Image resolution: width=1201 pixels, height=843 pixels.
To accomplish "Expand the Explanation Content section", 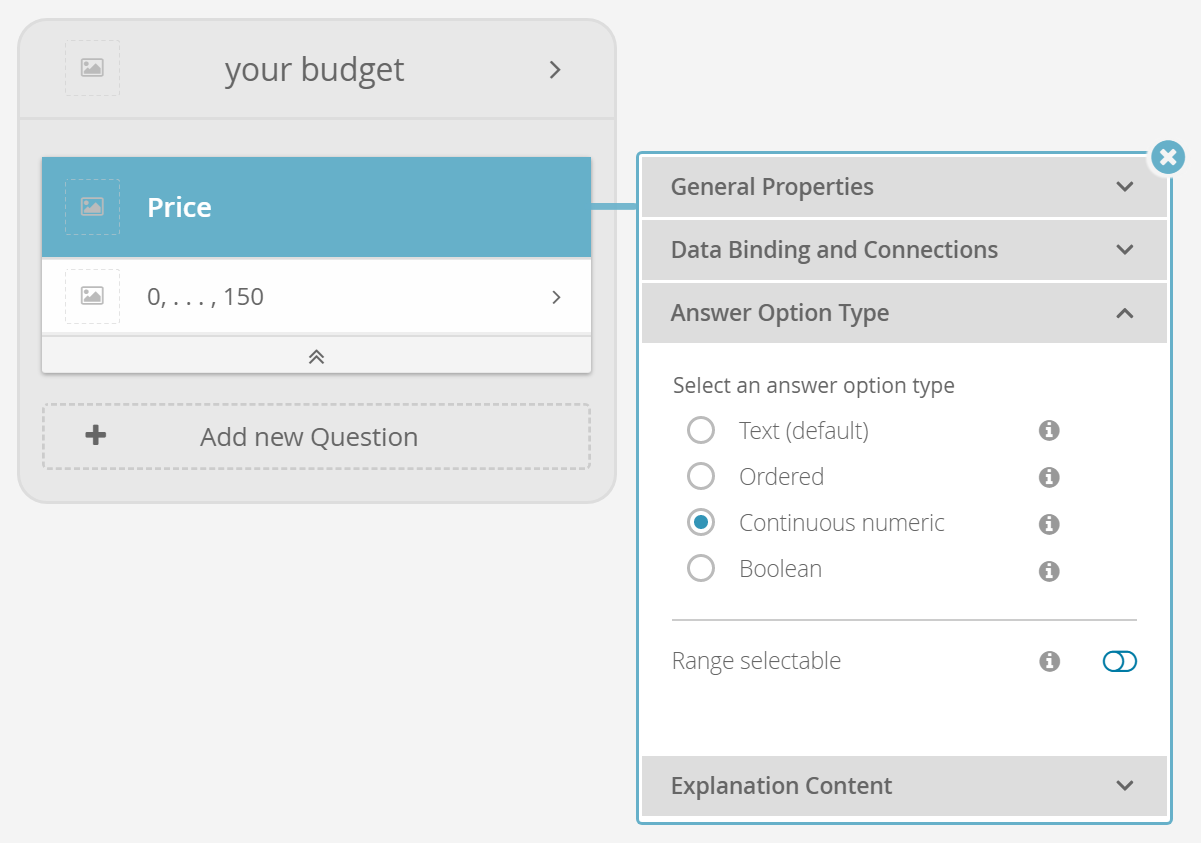I will (x=904, y=786).
